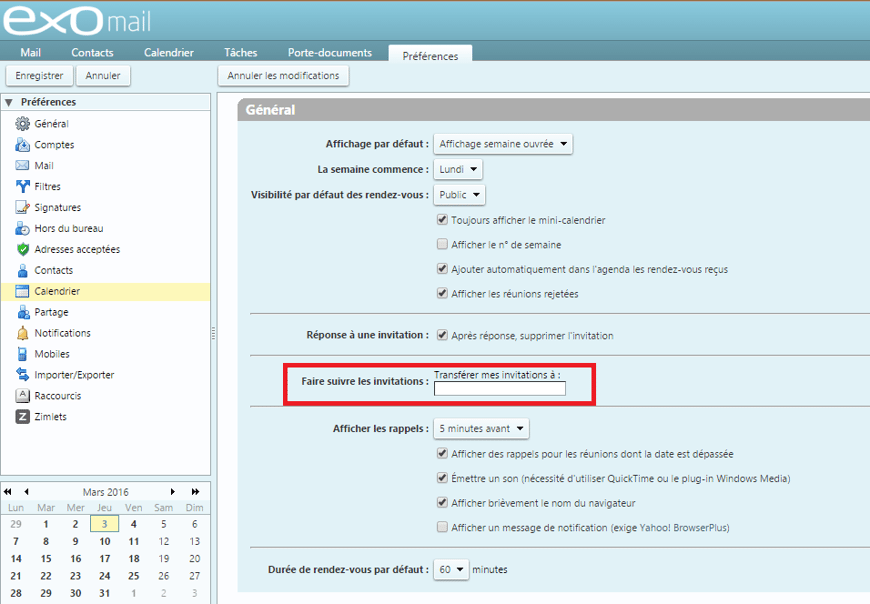This screenshot has height=604, width=870.
Task: Toggle Toujours afficher le mini-calendrier checkbox
Action: click(x=442, y=220)
